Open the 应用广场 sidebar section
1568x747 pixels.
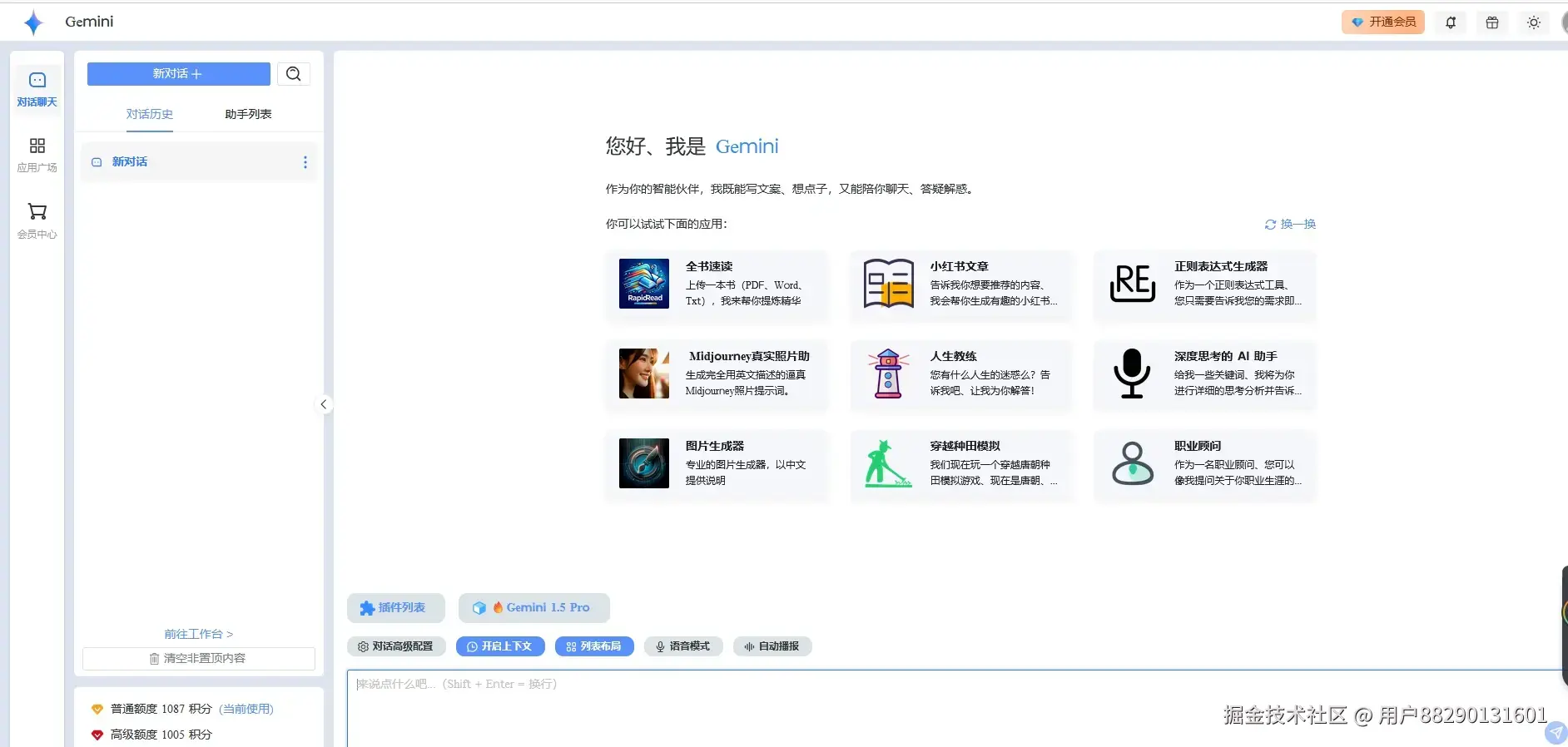37,156
